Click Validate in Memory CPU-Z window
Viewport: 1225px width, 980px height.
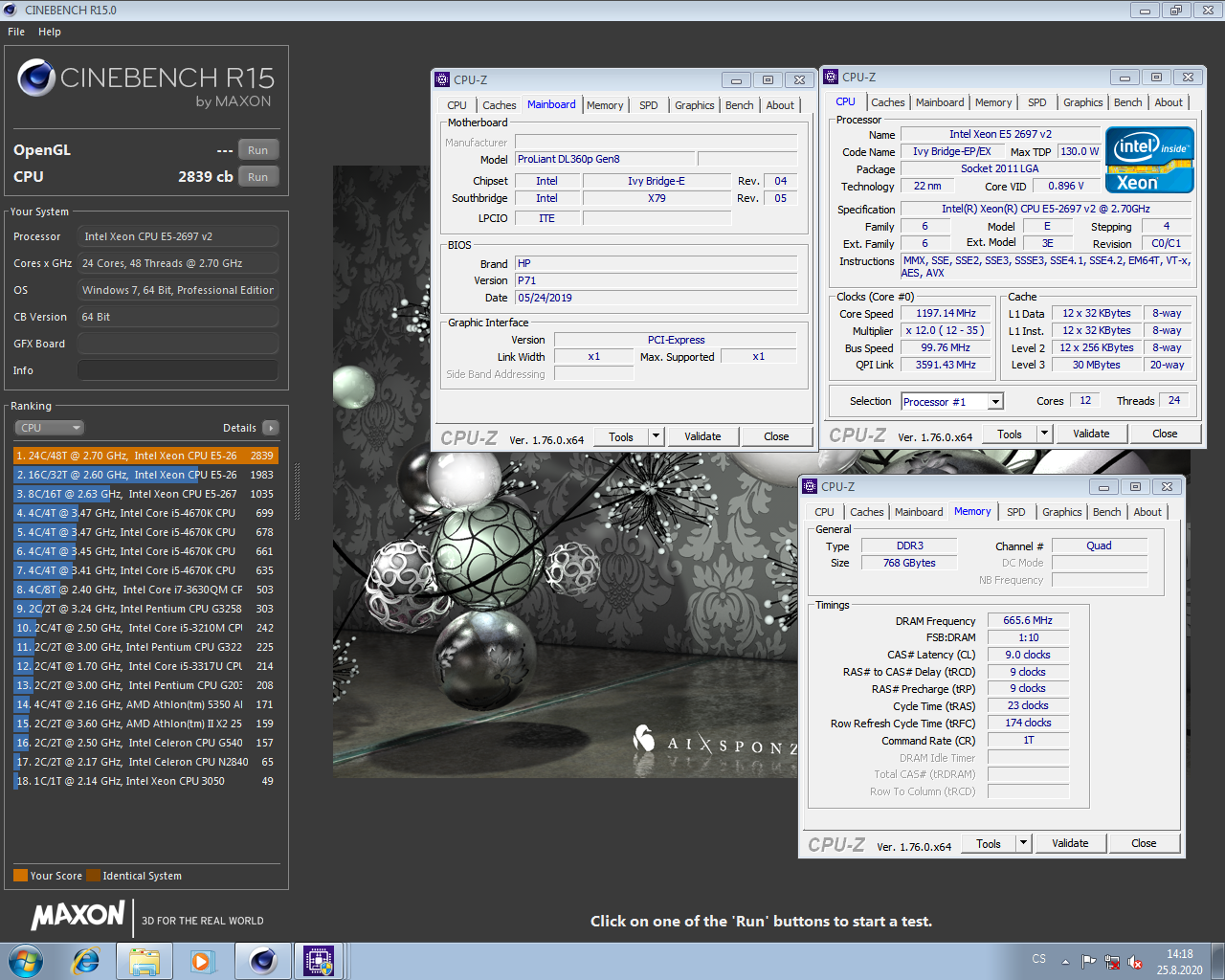pos(1070,843)
